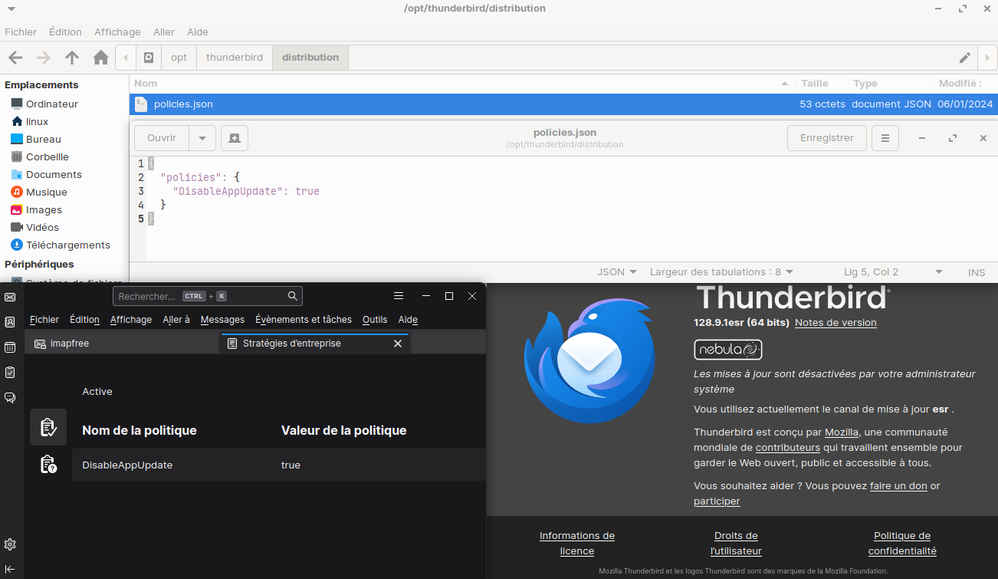998x579 pixels.
Task: Open Thunderbird Chat space icon
Action: coord(10,398)
